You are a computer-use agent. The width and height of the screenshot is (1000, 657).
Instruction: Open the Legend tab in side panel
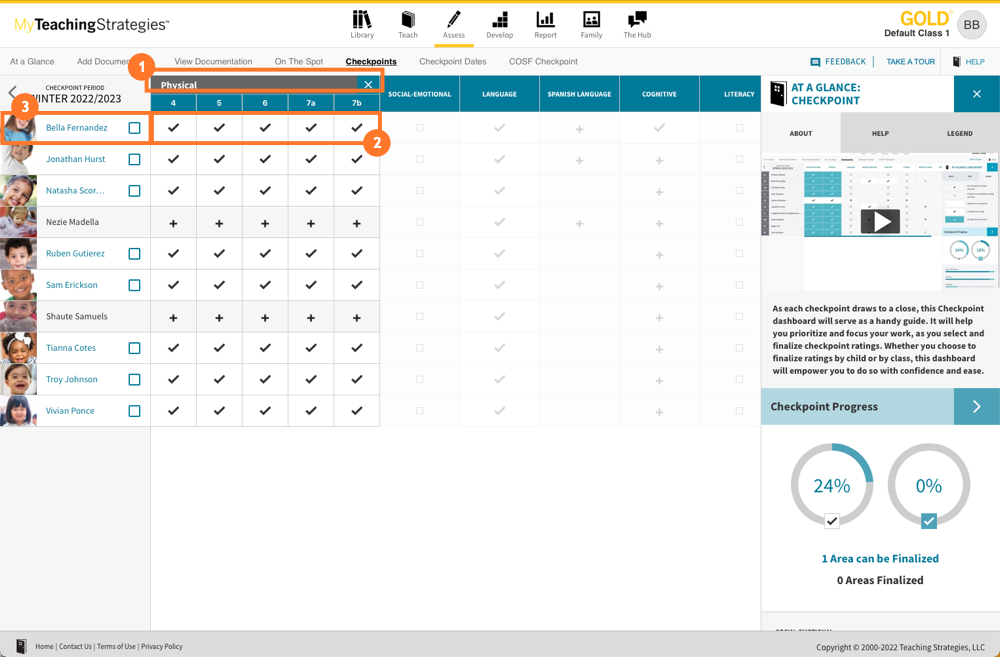[x=959, y=133]
